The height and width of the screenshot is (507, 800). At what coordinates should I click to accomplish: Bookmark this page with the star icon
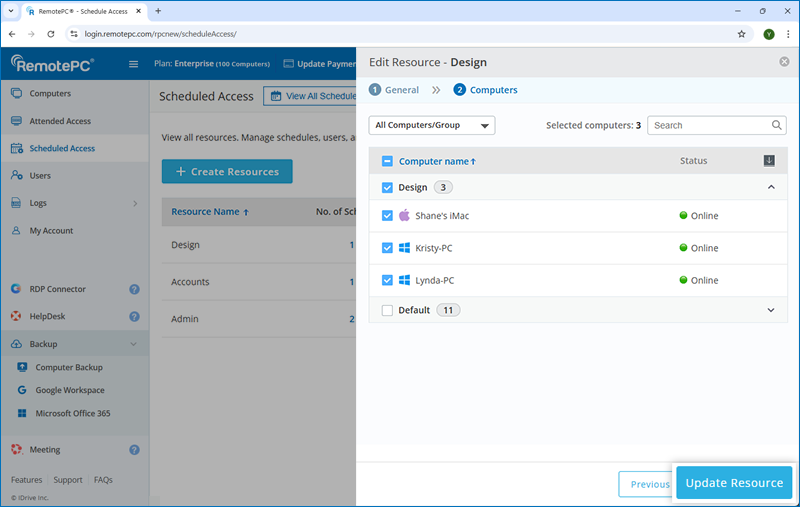click(x=741, y=33)
